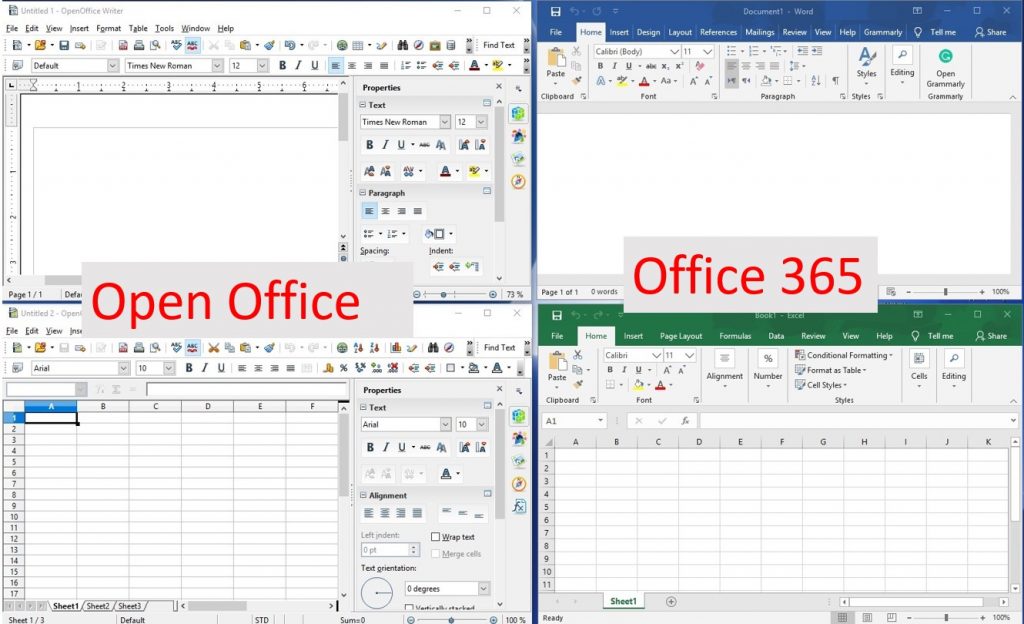1024x624 pixels.
Task: Open Find & Replace binoculars in Writer toolbar
Action: tap(403, 45)
